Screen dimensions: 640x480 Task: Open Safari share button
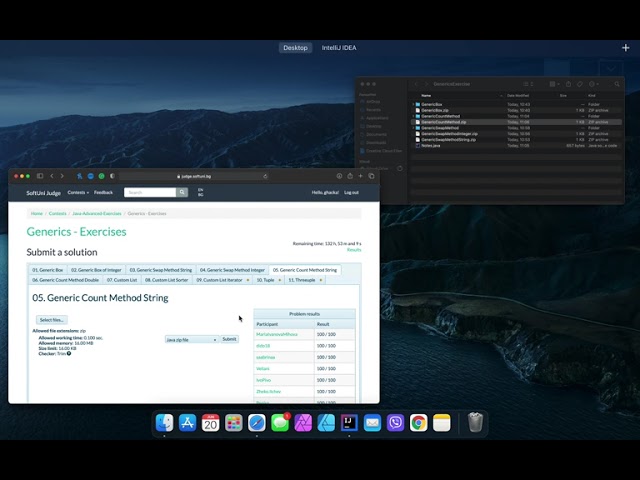[350, 176]
